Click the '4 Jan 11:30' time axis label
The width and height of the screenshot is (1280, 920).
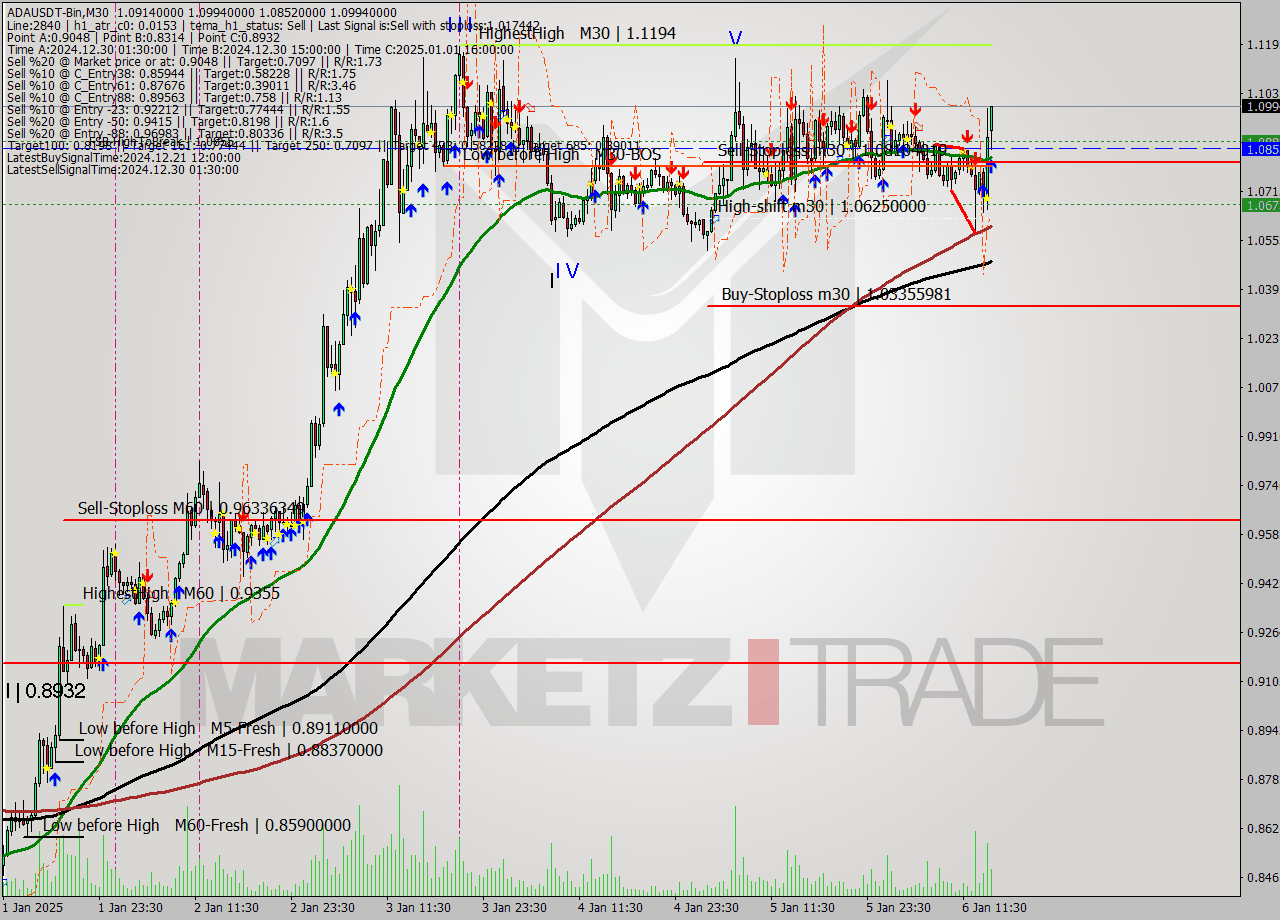[x=610, y=908]
